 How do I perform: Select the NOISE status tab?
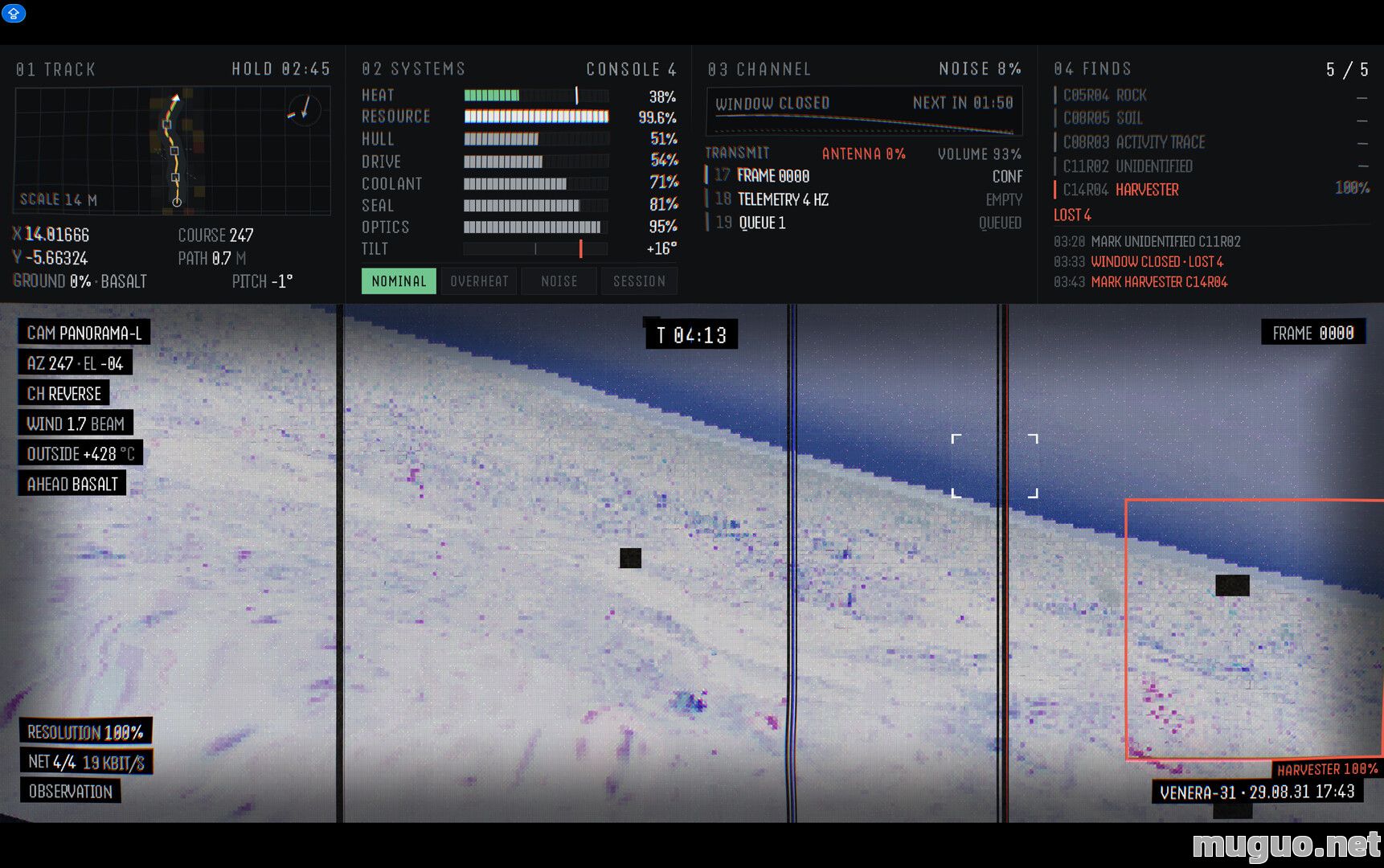point(559,281)
